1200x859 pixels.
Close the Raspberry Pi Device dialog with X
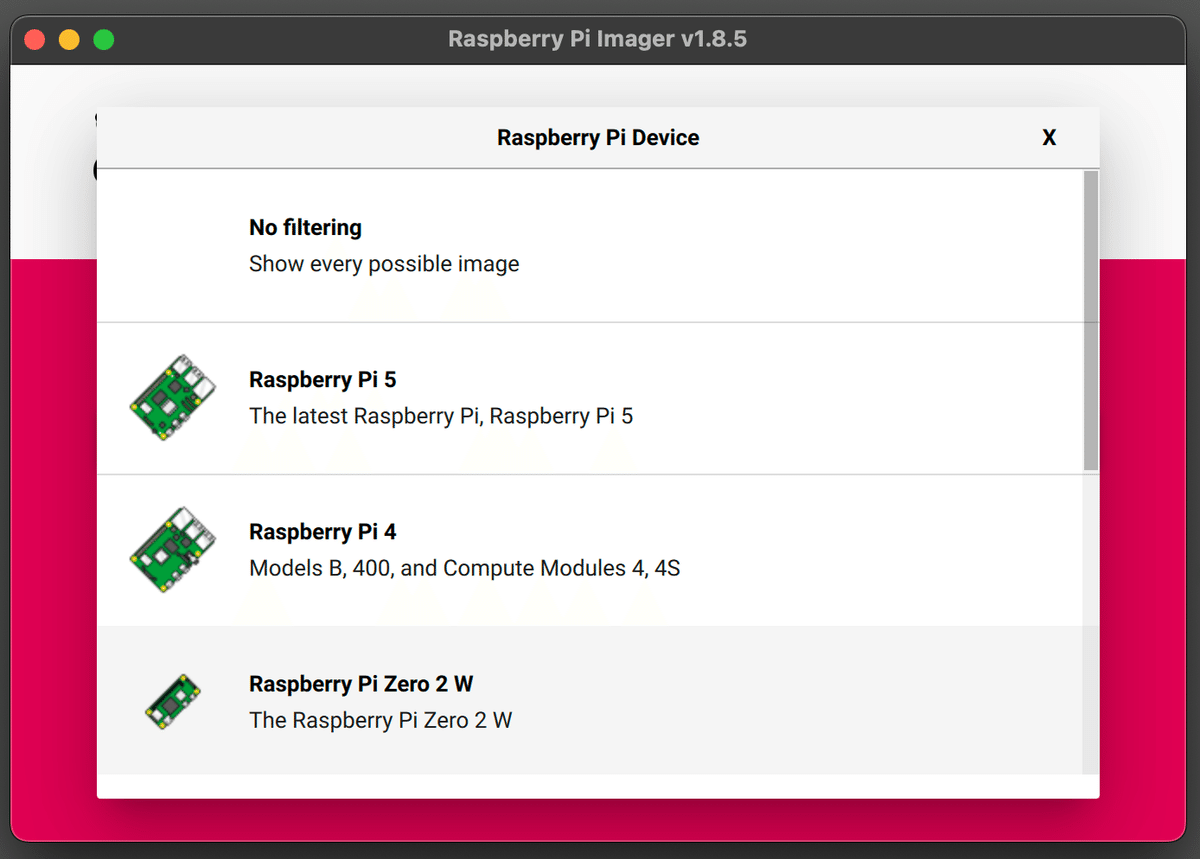(1049, 138)
